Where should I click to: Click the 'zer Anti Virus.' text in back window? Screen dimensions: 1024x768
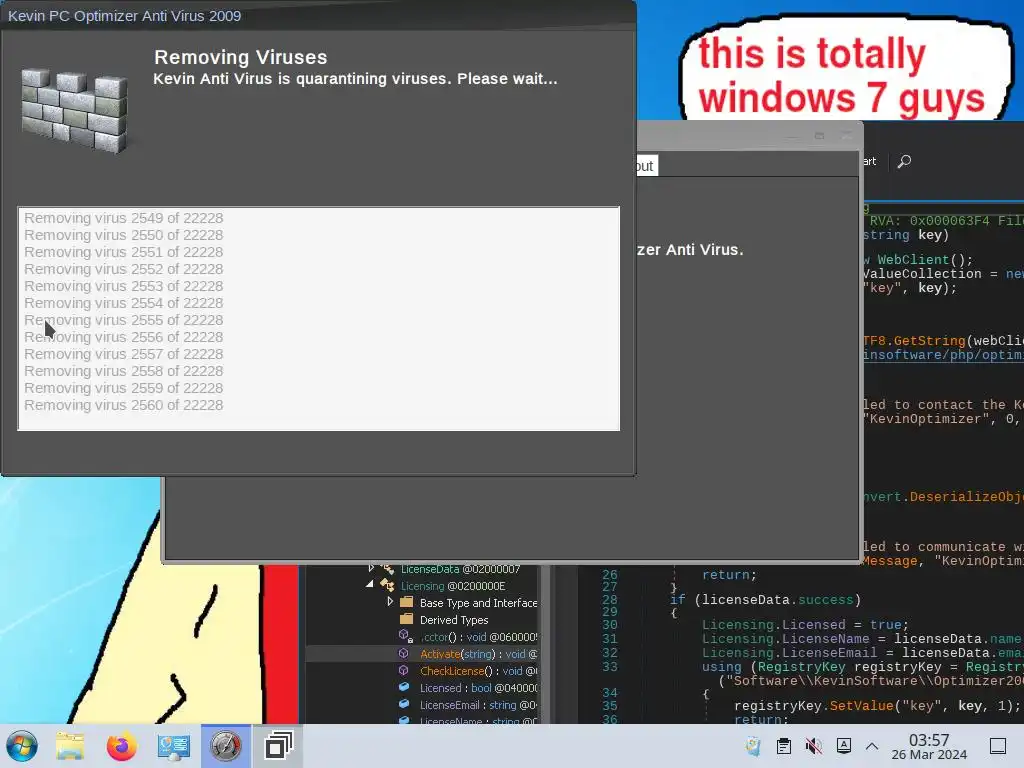point(690,249)
